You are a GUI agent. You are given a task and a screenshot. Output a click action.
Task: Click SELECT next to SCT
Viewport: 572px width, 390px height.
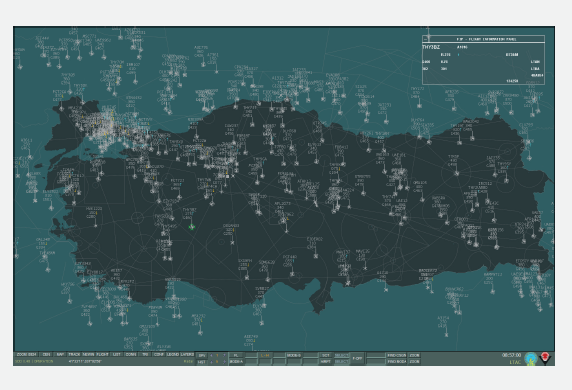coord(341,355)
